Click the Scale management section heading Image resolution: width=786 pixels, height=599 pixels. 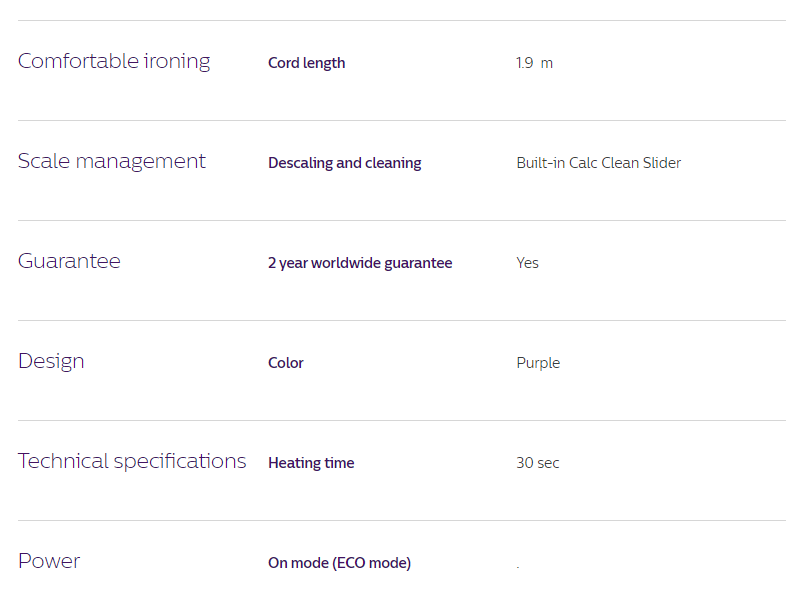coord(112,161)
